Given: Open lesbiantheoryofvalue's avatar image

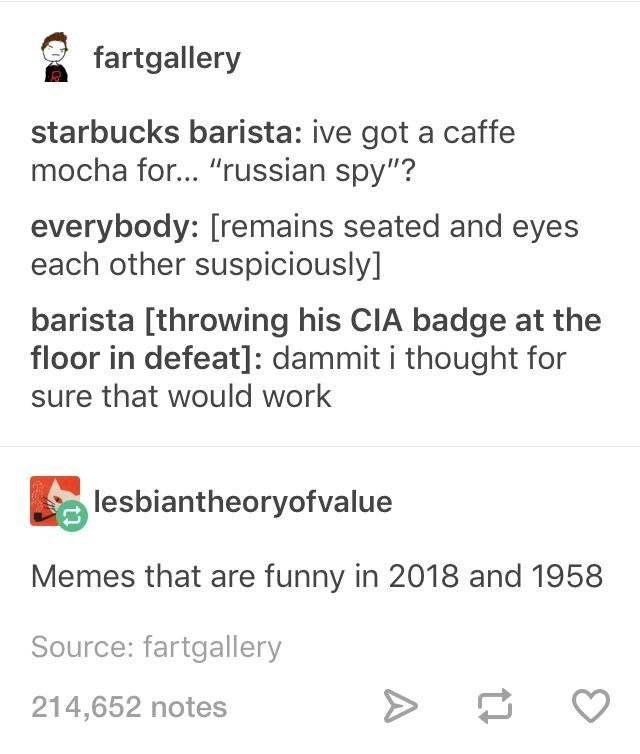Looking at the screenshot, I should [x=55, y=501].
